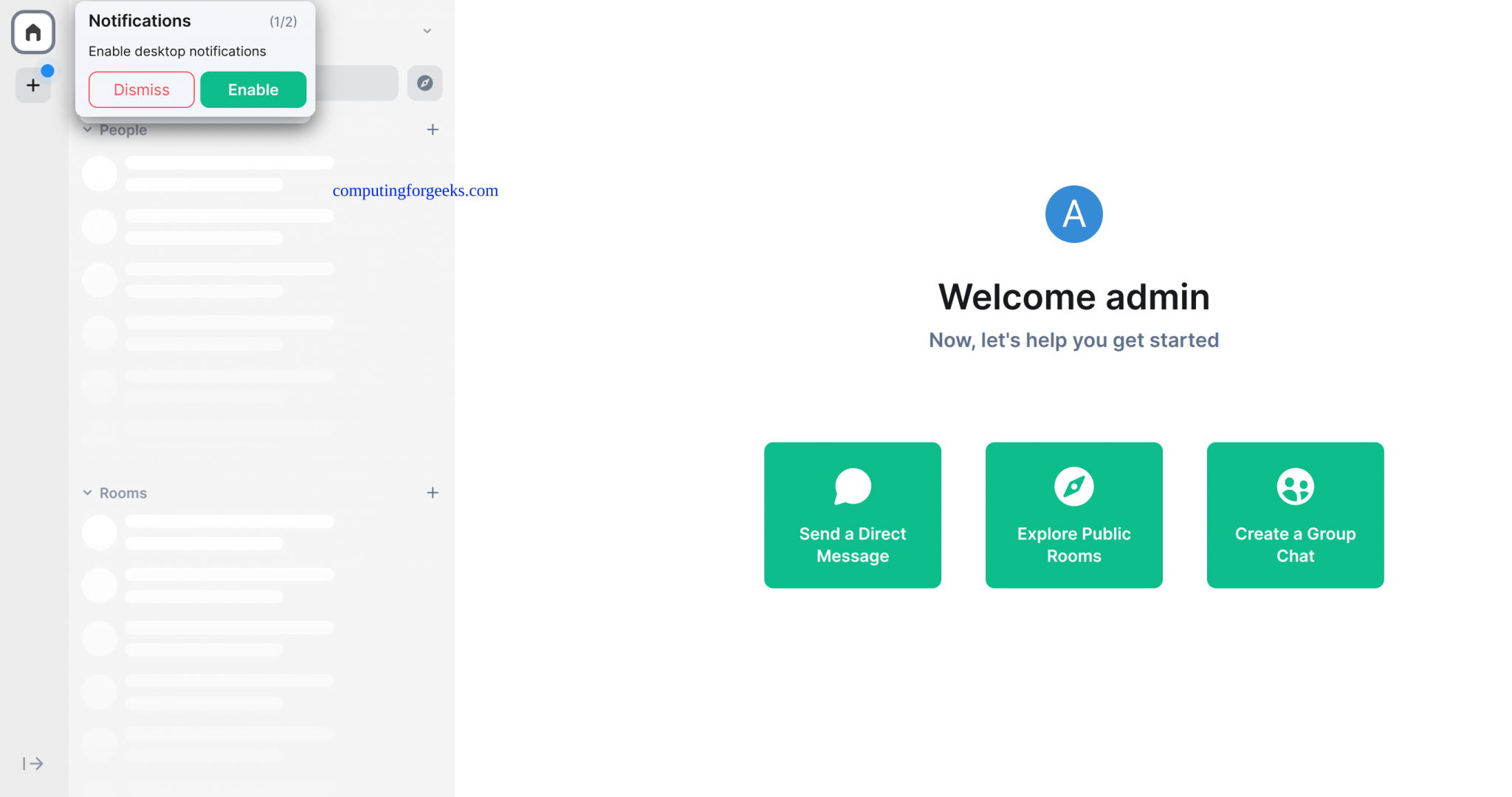
Task: Collapse the Rooms section
Action: point(87,493)
